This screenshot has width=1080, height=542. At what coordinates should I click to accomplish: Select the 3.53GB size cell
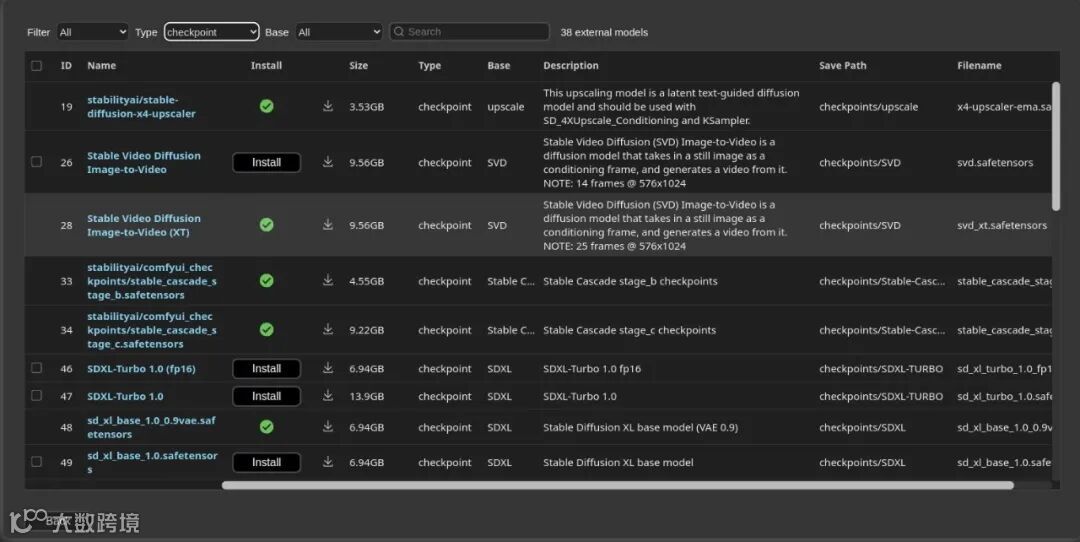coord(366,107)
